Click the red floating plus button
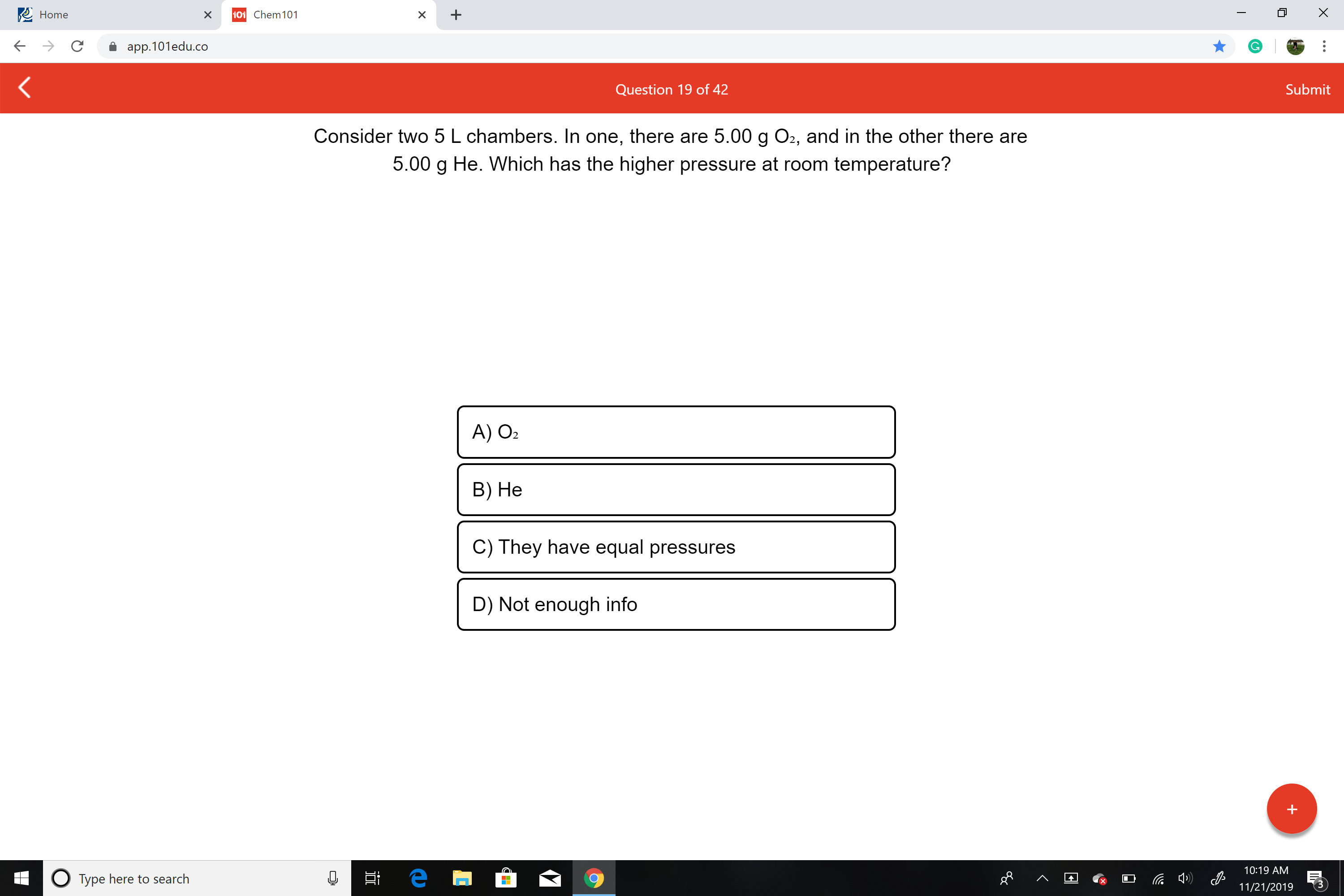Screen dimensions: 1344x896 pyautogui.click(x=1292, y=808)
